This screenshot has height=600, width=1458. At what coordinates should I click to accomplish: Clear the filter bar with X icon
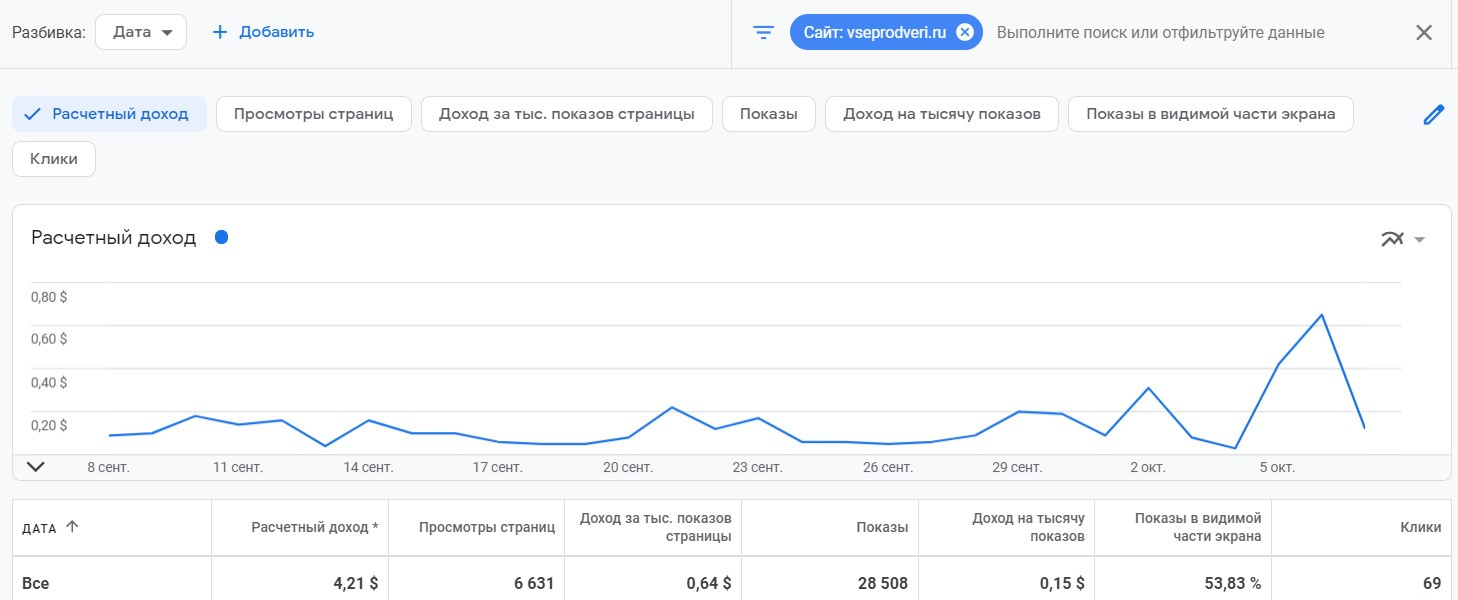pyautogui.click(x=1424, y=32)
